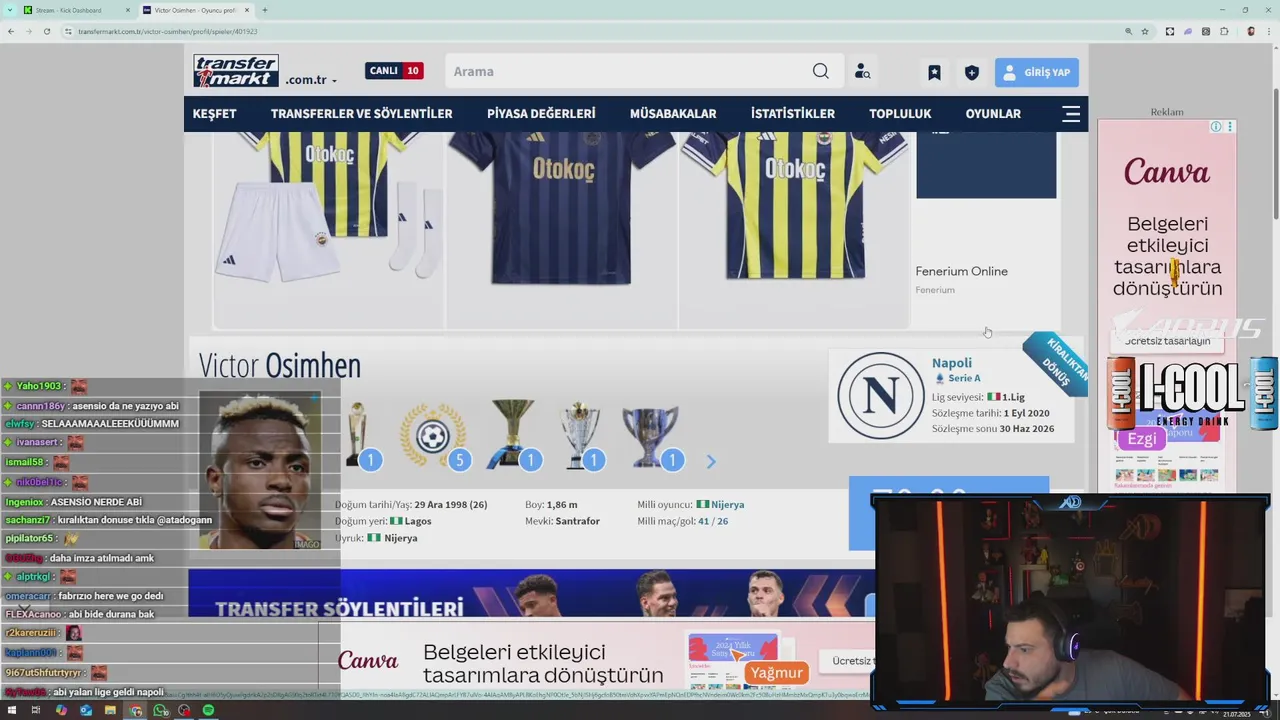Click the zoom magnifier in address bar

[1129, 31]
